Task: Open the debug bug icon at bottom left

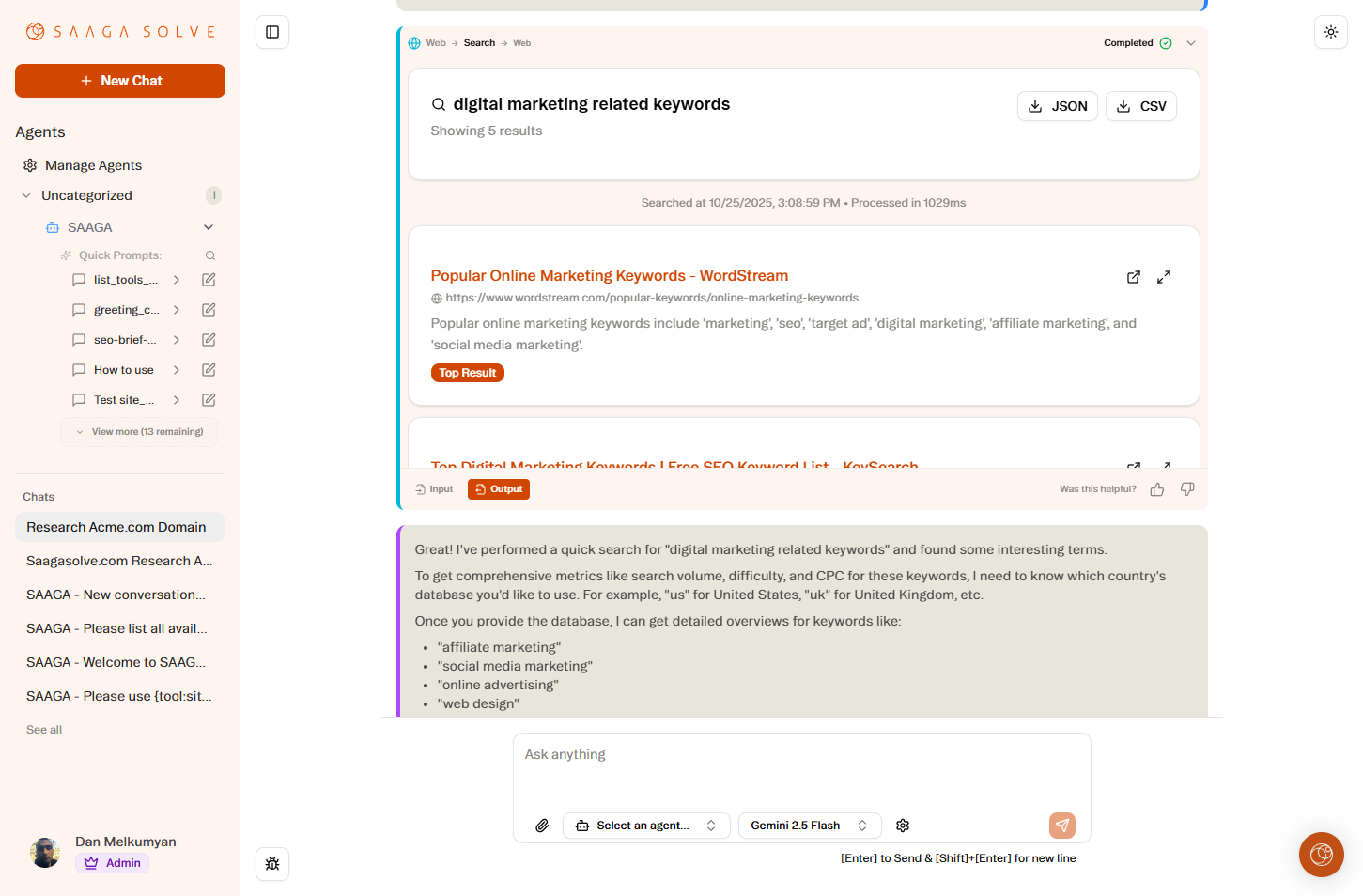Action: tap(272, 863)
